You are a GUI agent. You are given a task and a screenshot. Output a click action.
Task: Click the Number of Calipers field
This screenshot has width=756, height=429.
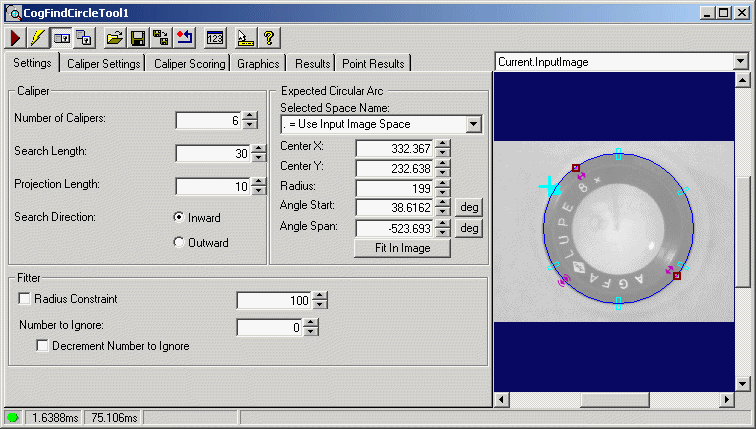pos(209,120)
